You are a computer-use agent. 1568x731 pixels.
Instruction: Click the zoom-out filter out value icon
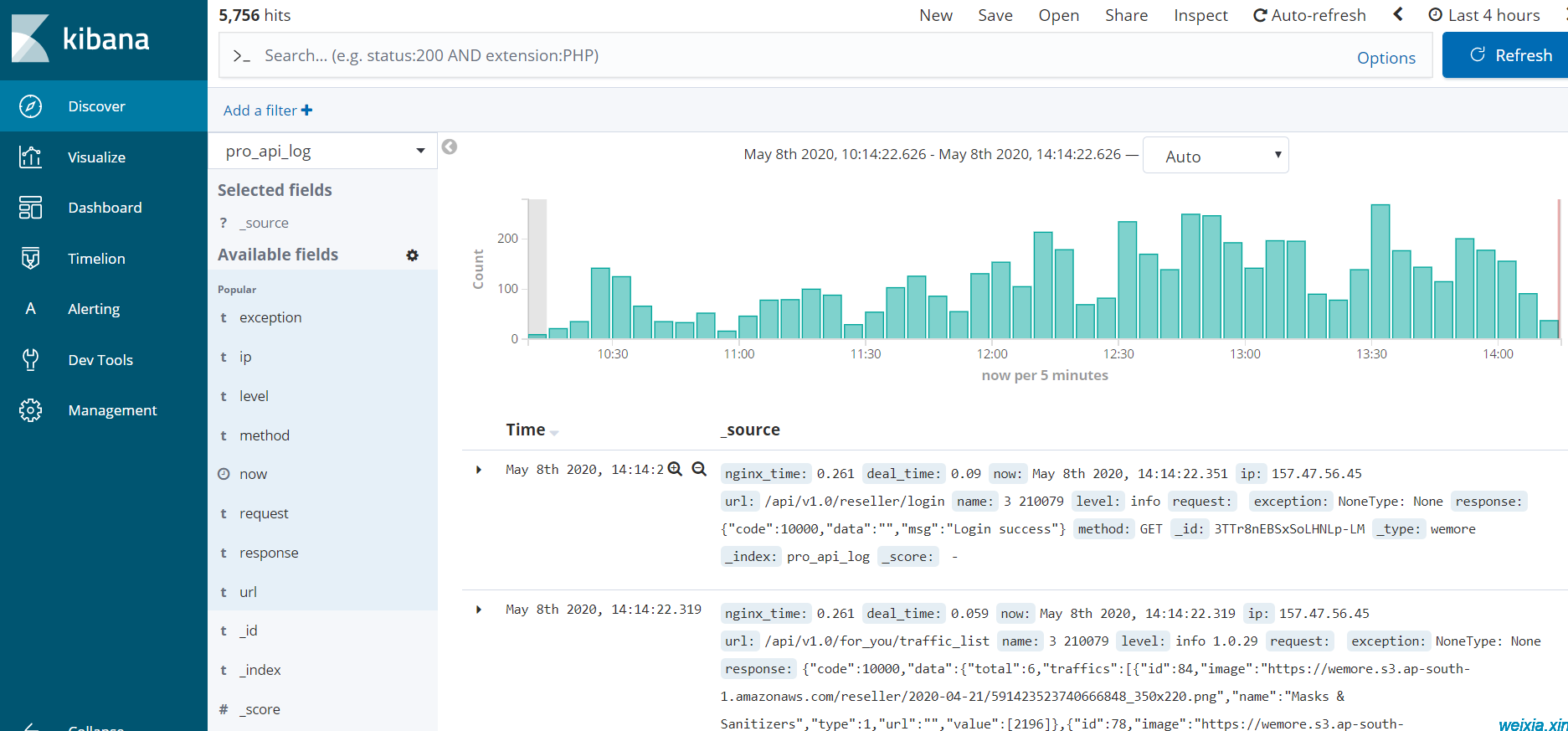[699, 469]
